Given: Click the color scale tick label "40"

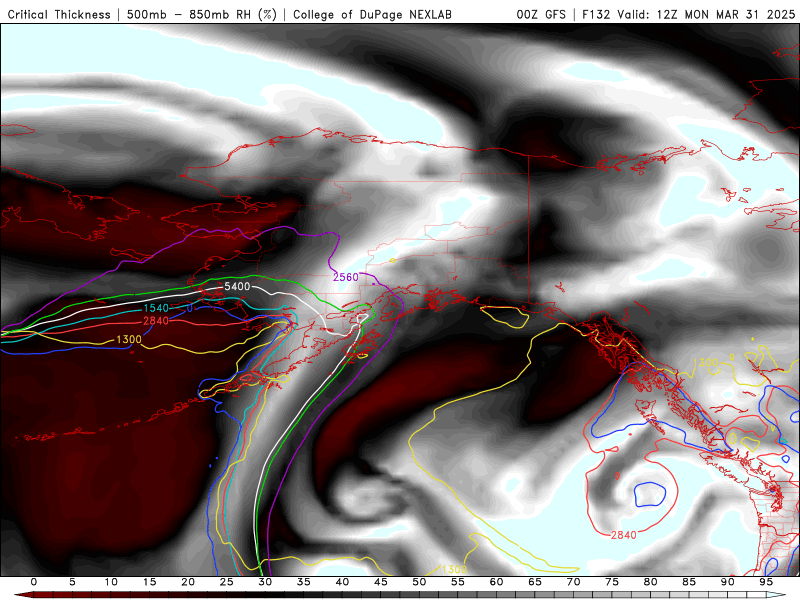Looking at the screenshot, I should [x=342, y=582].
